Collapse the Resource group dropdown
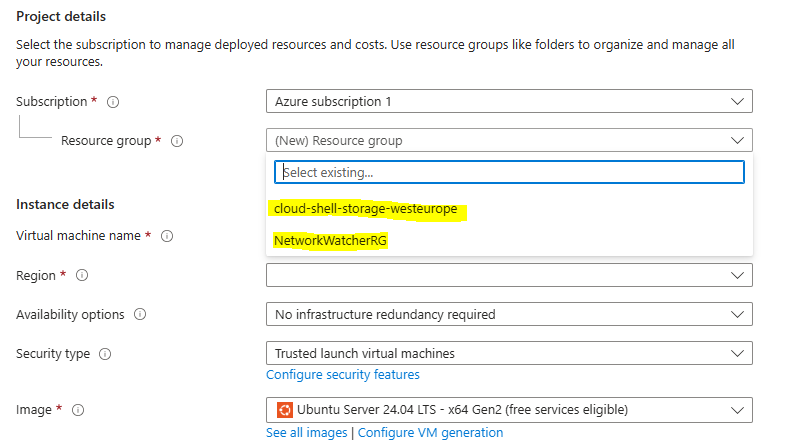Viewport: 787px width, 444px height. (x=509, y=140)
